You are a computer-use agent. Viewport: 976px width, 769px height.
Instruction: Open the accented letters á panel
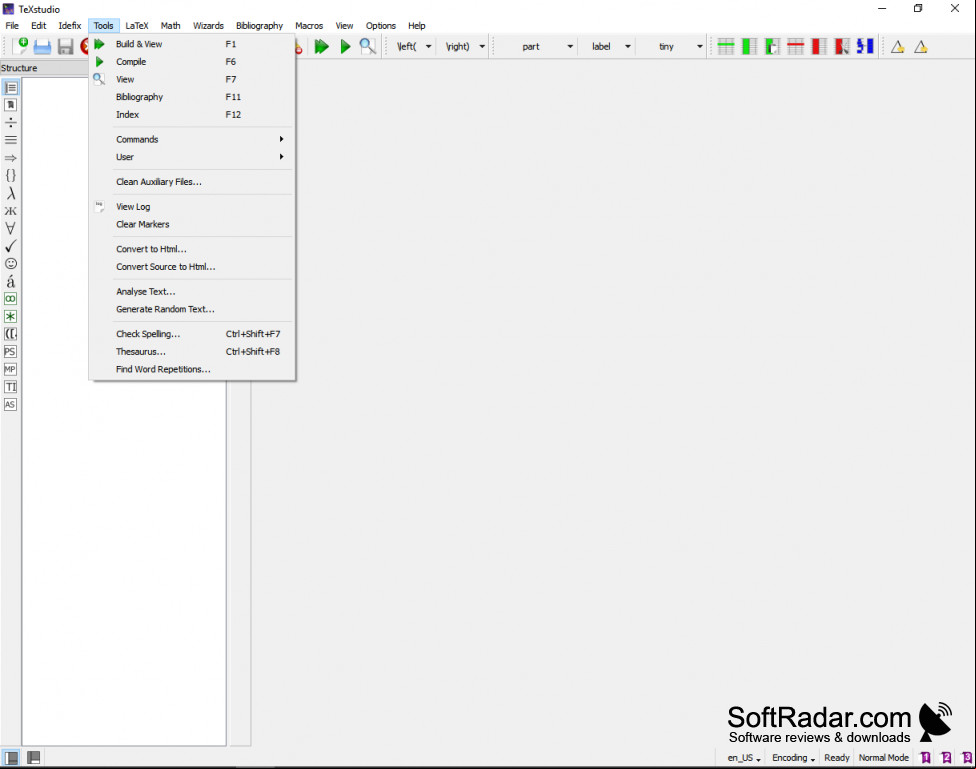click(x=11, y=281)
